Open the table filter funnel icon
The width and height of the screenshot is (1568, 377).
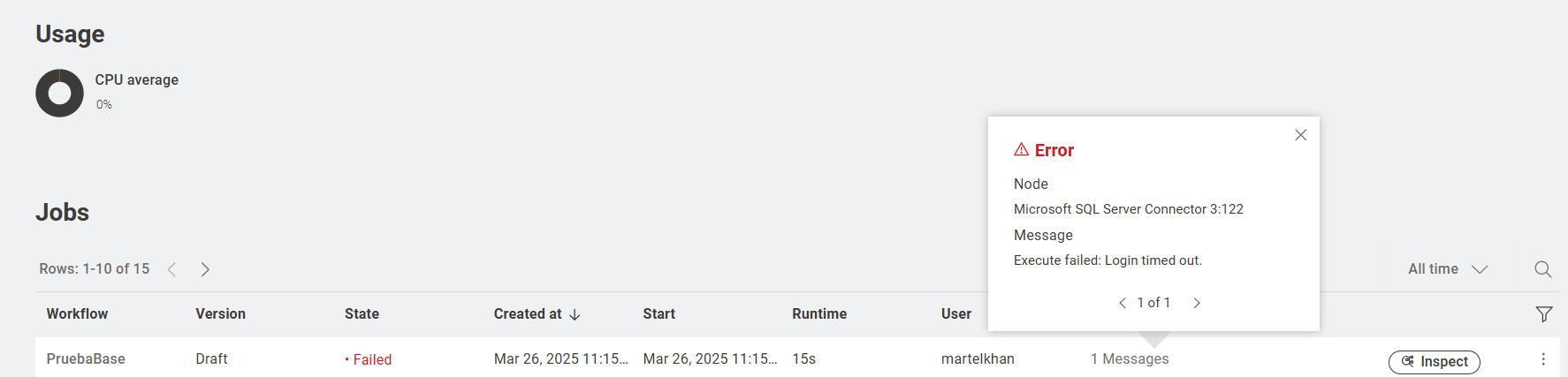[1543, 313]
